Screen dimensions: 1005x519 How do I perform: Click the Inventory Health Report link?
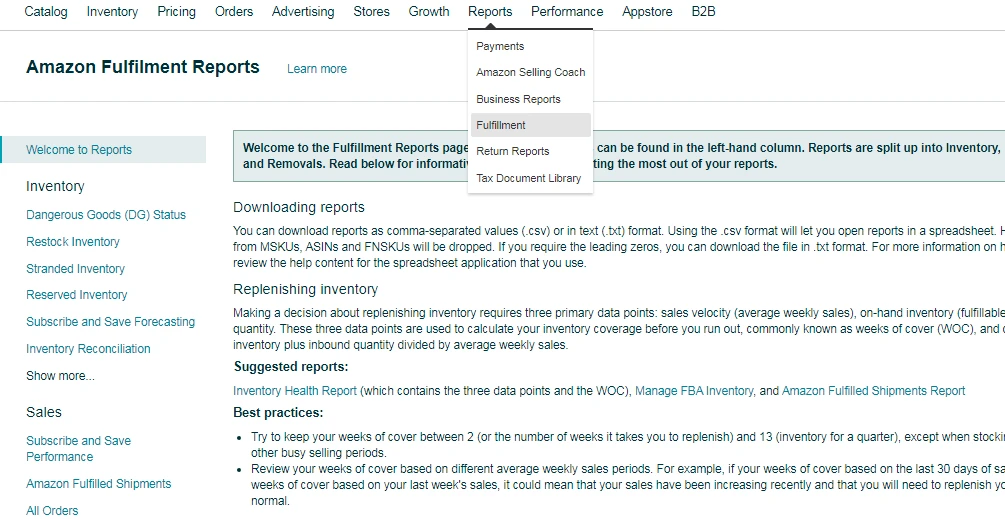[x=295, y=390]
